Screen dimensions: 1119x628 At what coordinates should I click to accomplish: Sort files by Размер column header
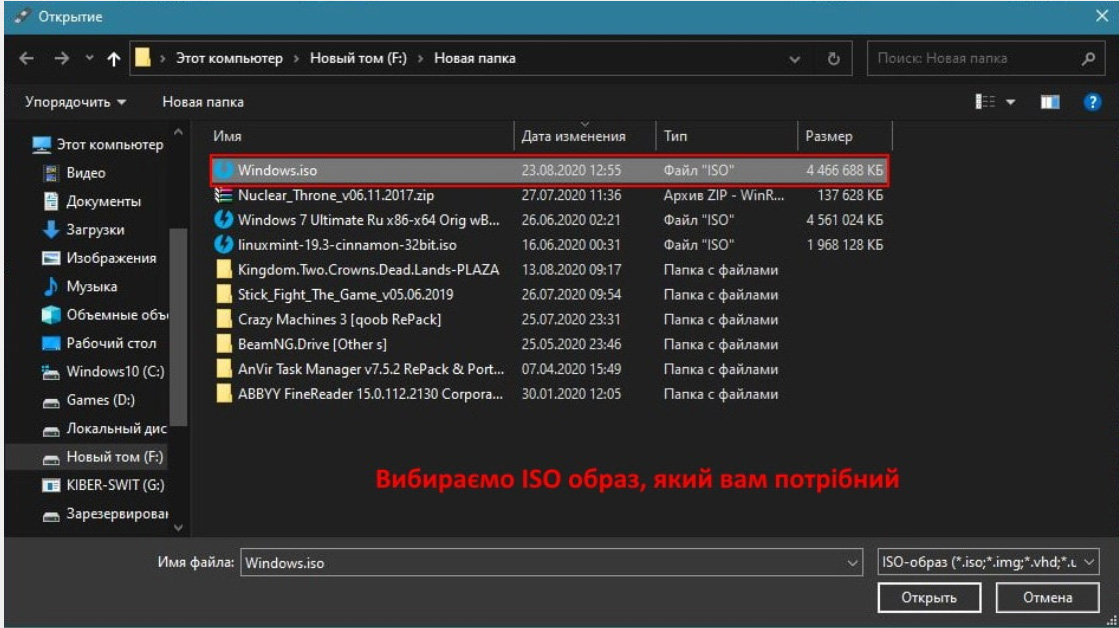point(830,137)
